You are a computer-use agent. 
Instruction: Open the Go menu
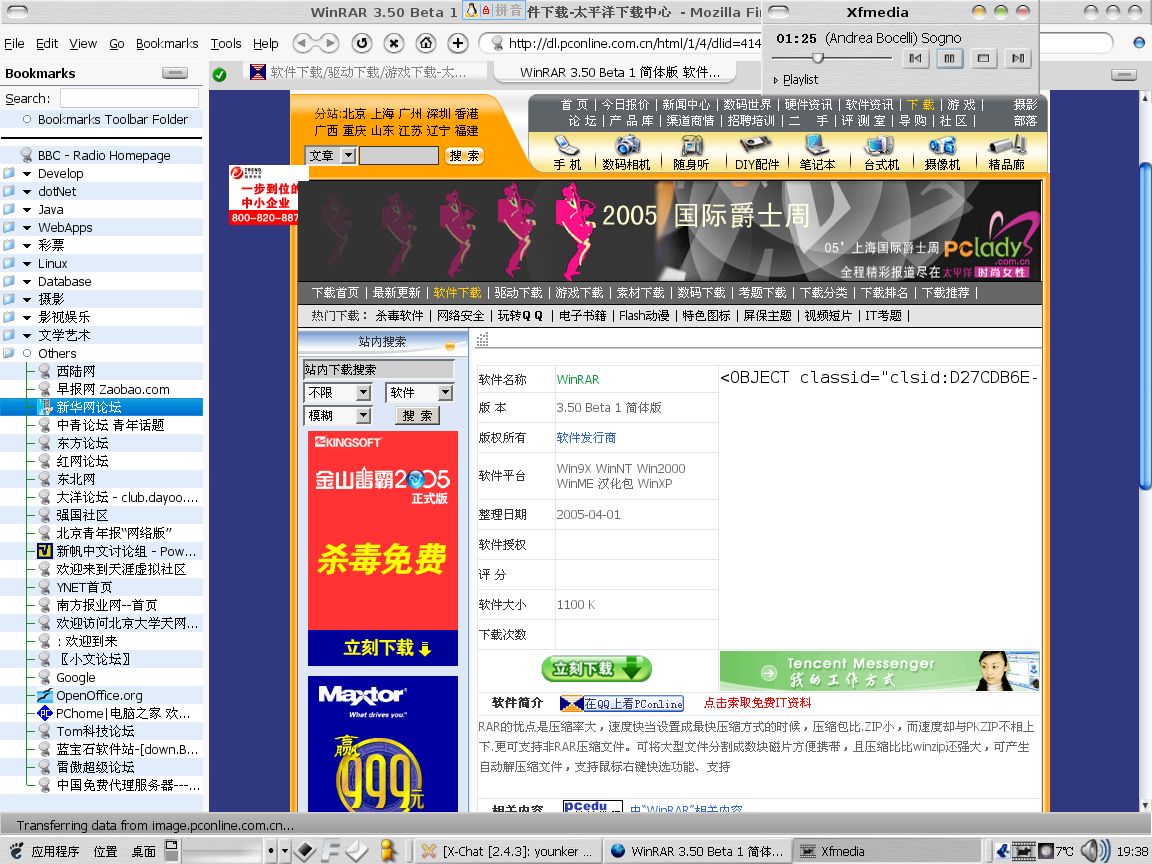coord(116,43)
